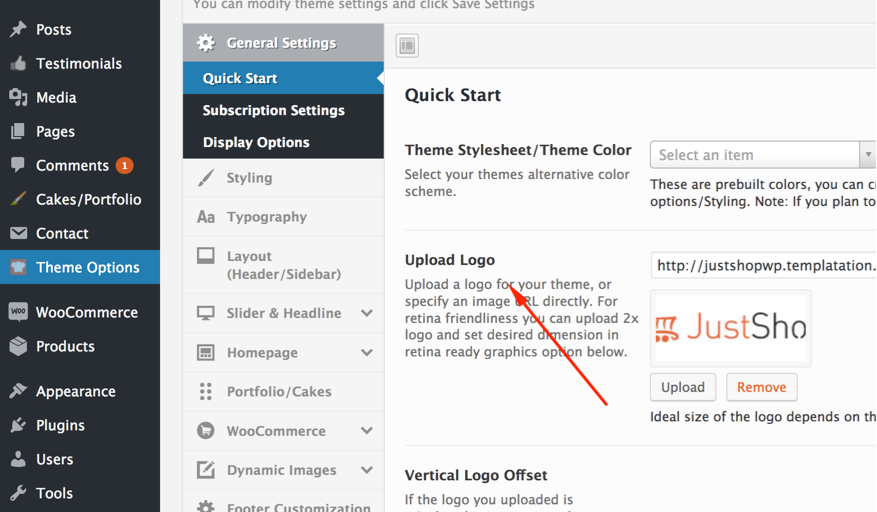Expand the Homepage options section

click(366, 353)
